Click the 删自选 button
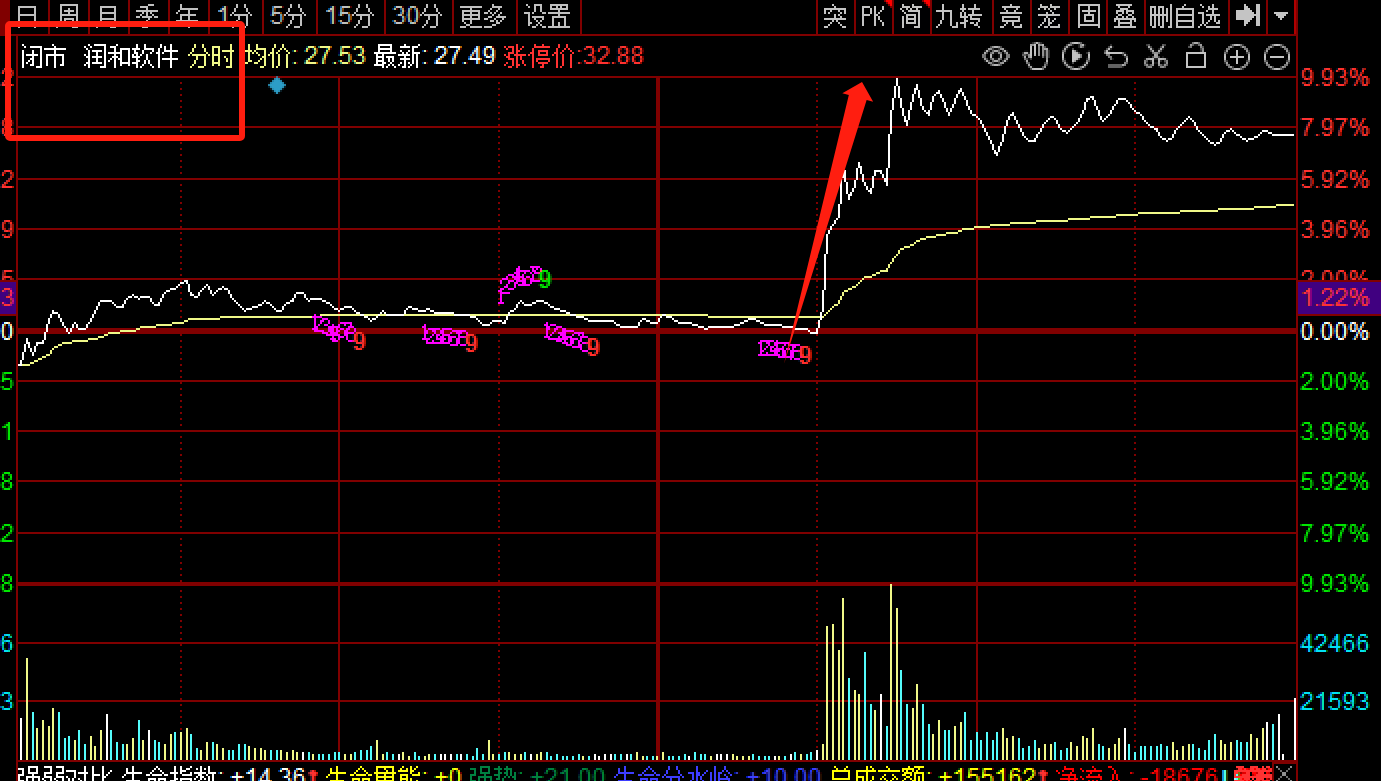This screenshot has width=1381, height=781. [x=1186, y=16]
